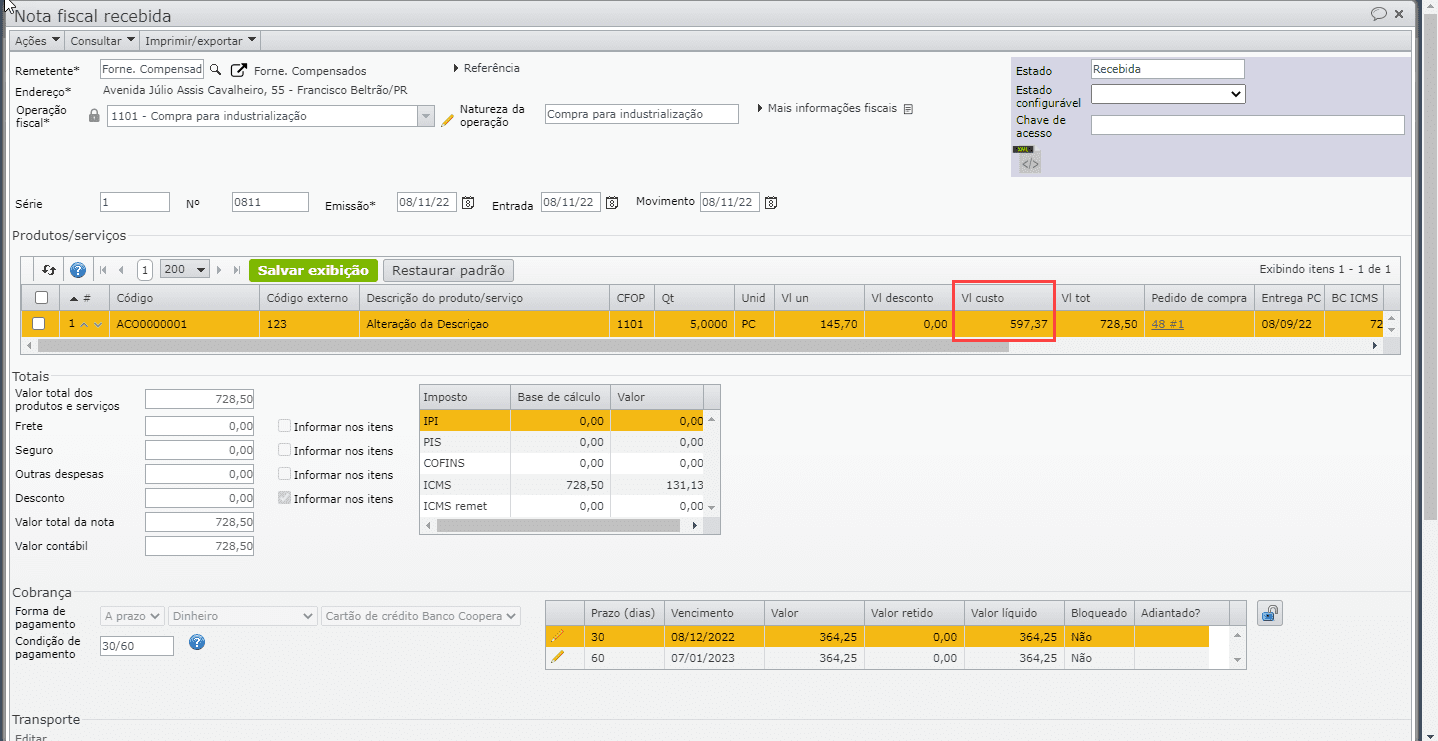1438x741 pixels.
Task: Toggle the select-all checkbox in products header
Action: (41, 297)
